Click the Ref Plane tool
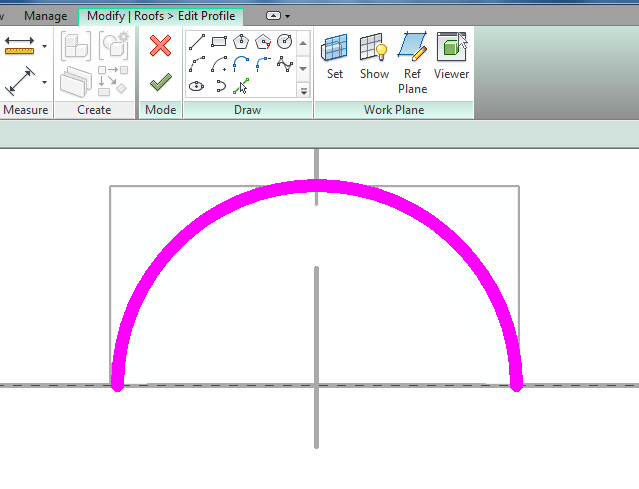Screen dimensions: 639x489 click(x=412, y=60)
